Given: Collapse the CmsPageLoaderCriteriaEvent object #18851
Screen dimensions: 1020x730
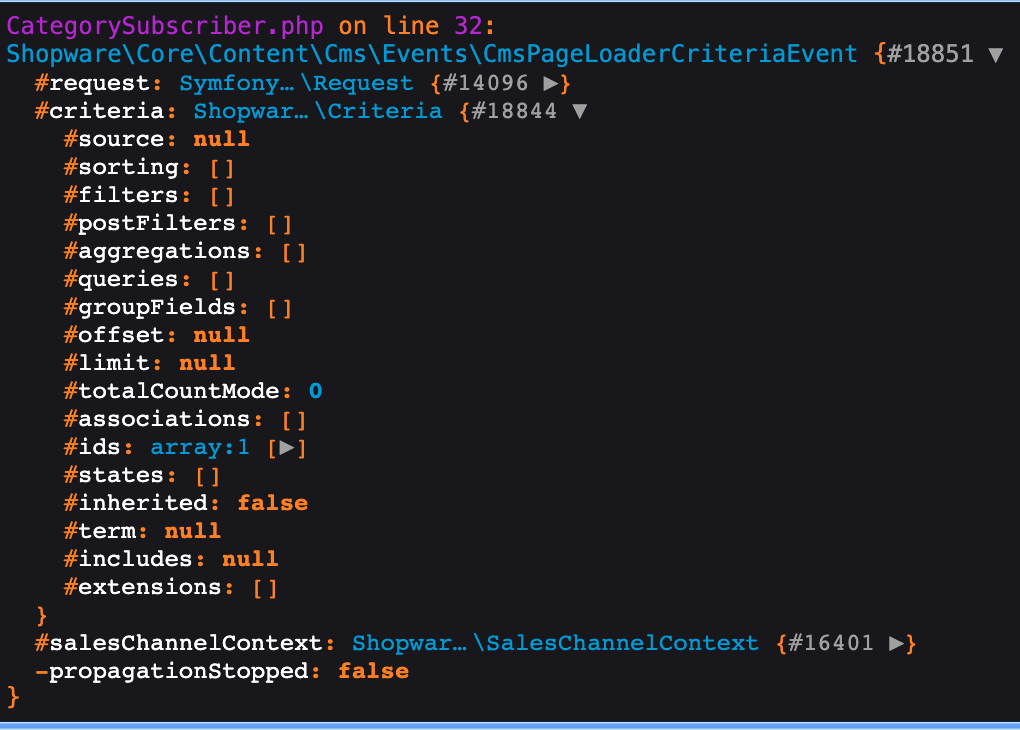Looking at the screenshot, I should click(995, 55).
